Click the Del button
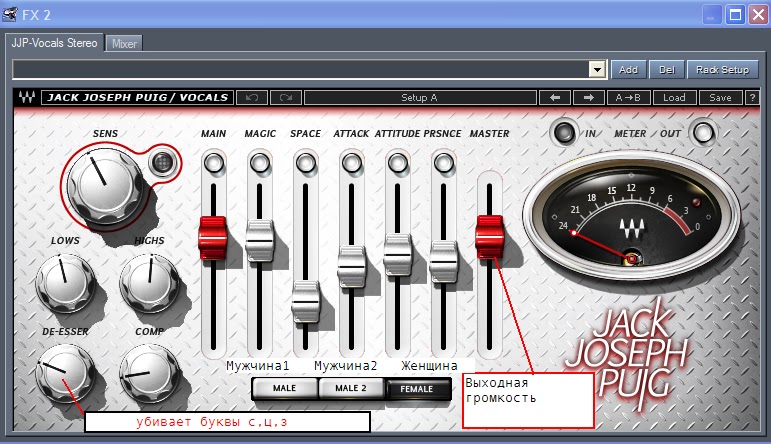Image resolution: width=771 pixels, height=444 pixels. pyautogui.click(x=667, y=70)
